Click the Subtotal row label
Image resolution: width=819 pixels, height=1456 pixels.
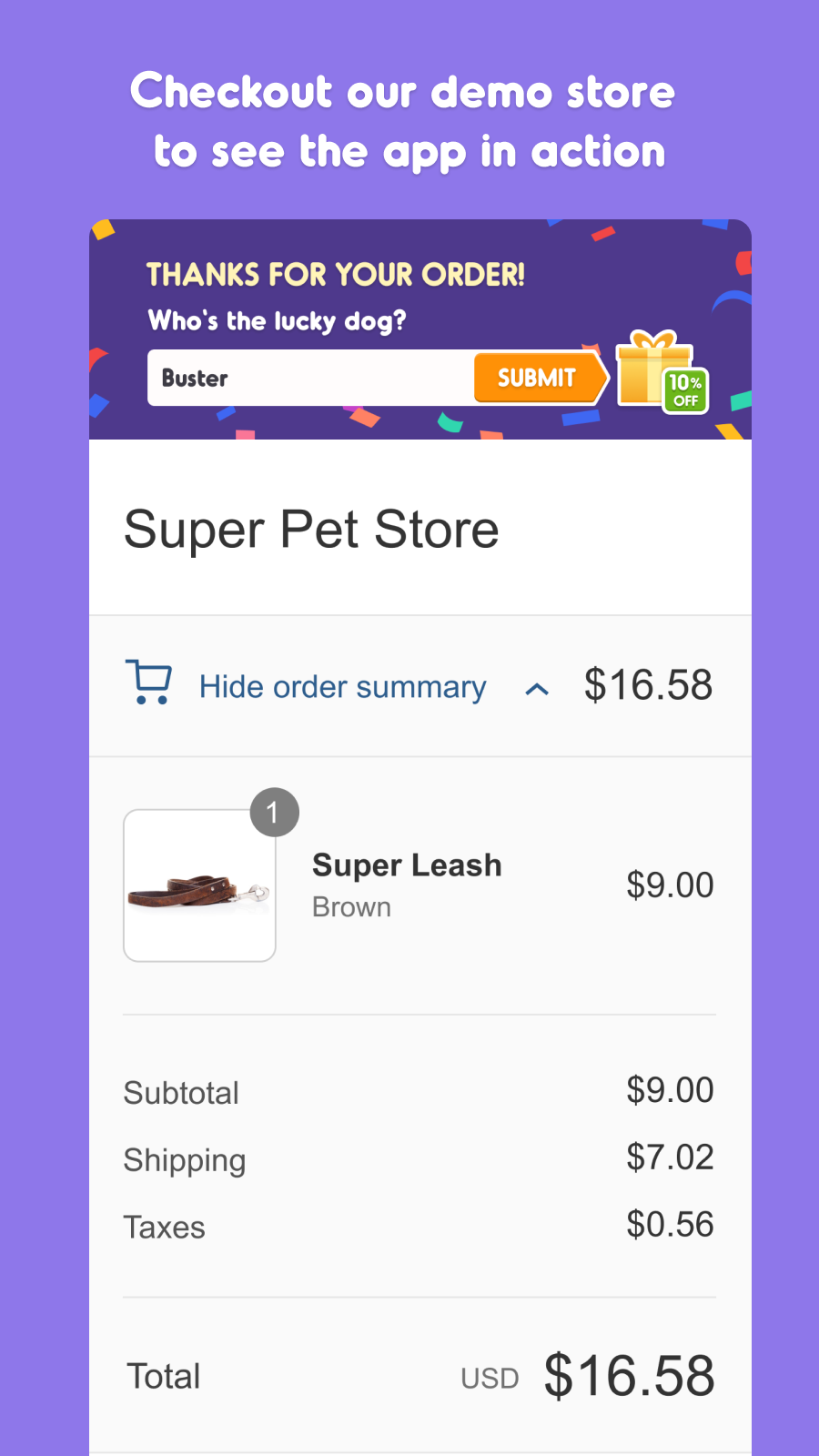pyautogui.click(x=181, y=1093)
